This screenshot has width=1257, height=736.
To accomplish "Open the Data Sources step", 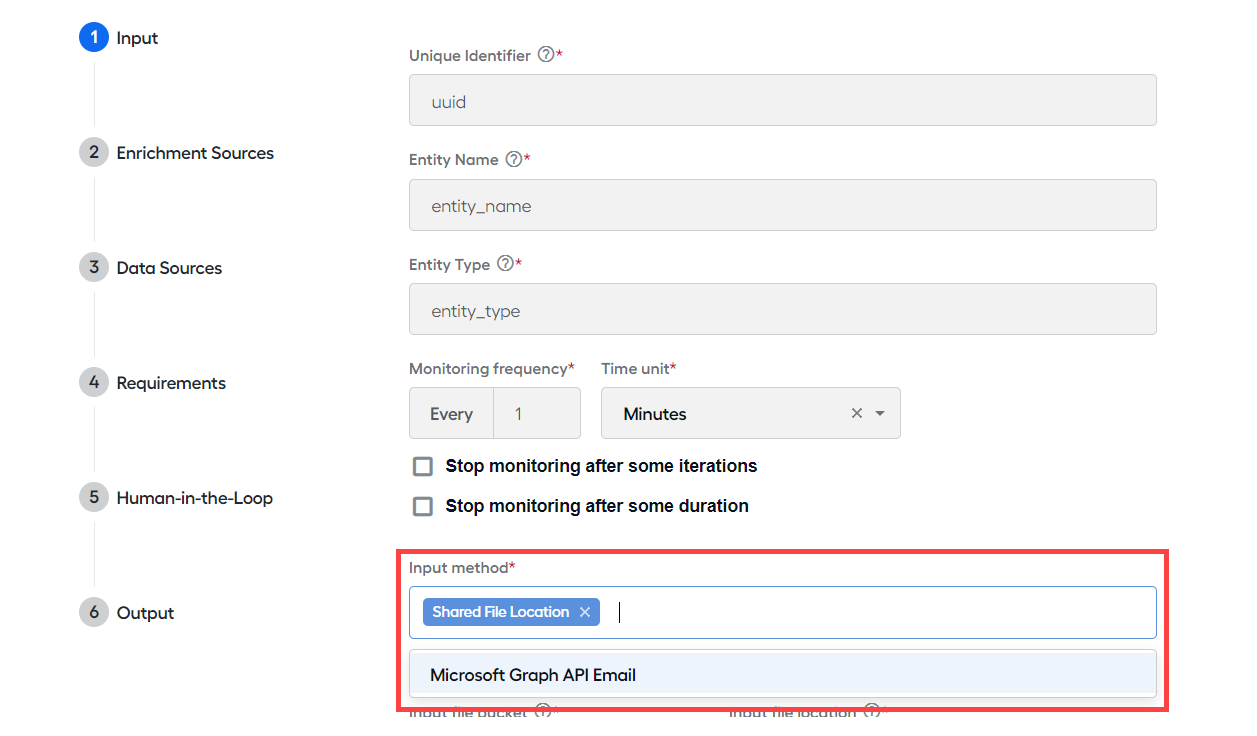I will click(169, 268).
